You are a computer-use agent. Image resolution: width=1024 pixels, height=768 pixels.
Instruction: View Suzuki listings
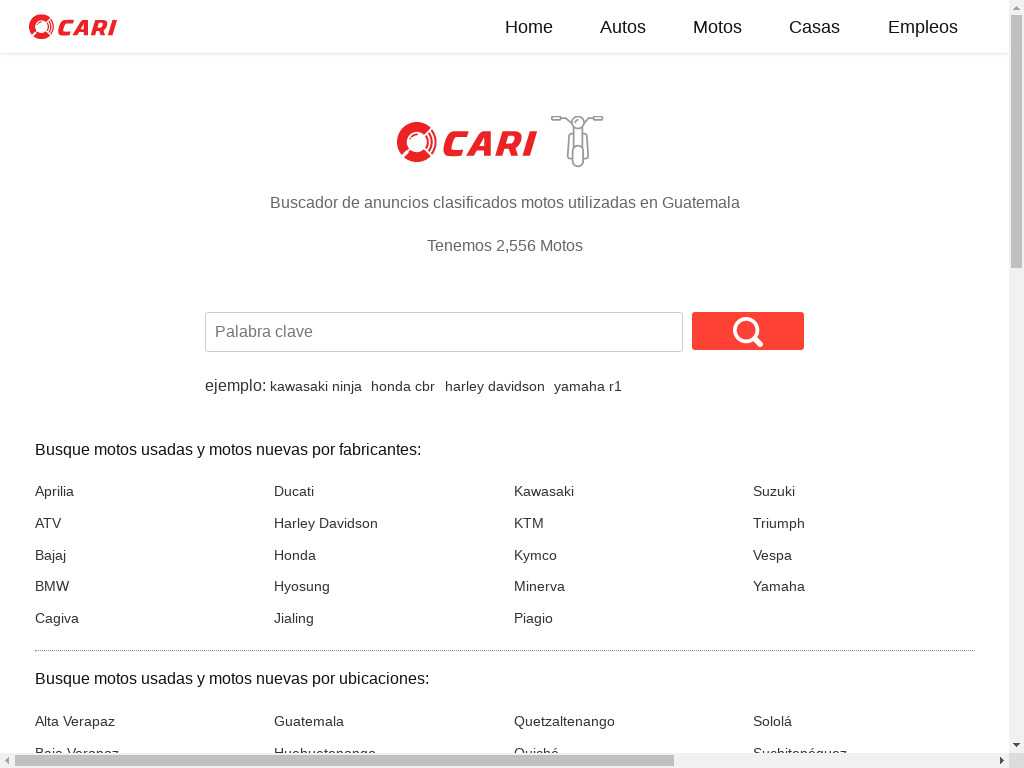[x=773, y=491]
